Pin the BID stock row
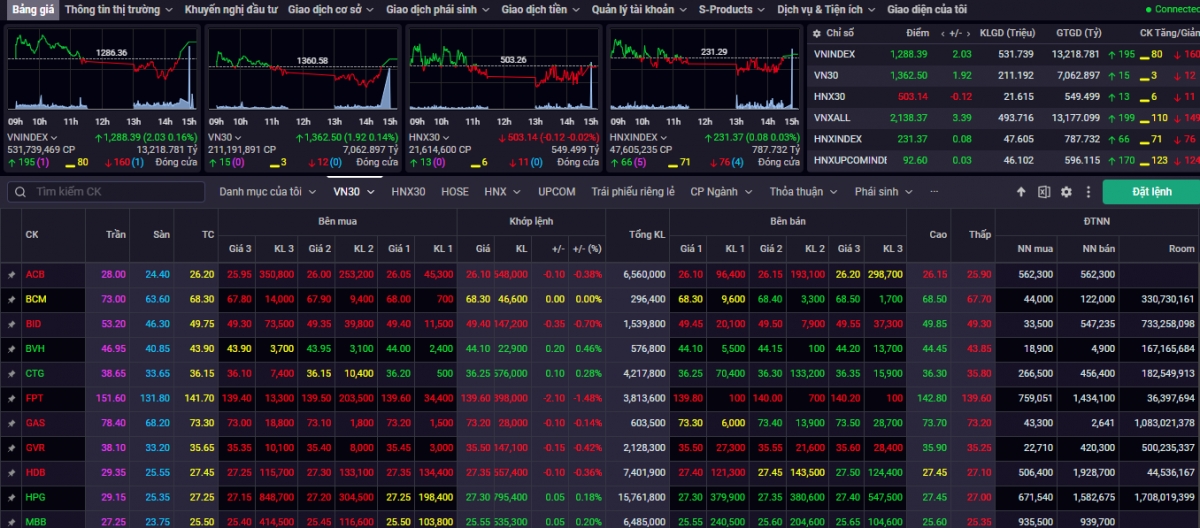 12,324
